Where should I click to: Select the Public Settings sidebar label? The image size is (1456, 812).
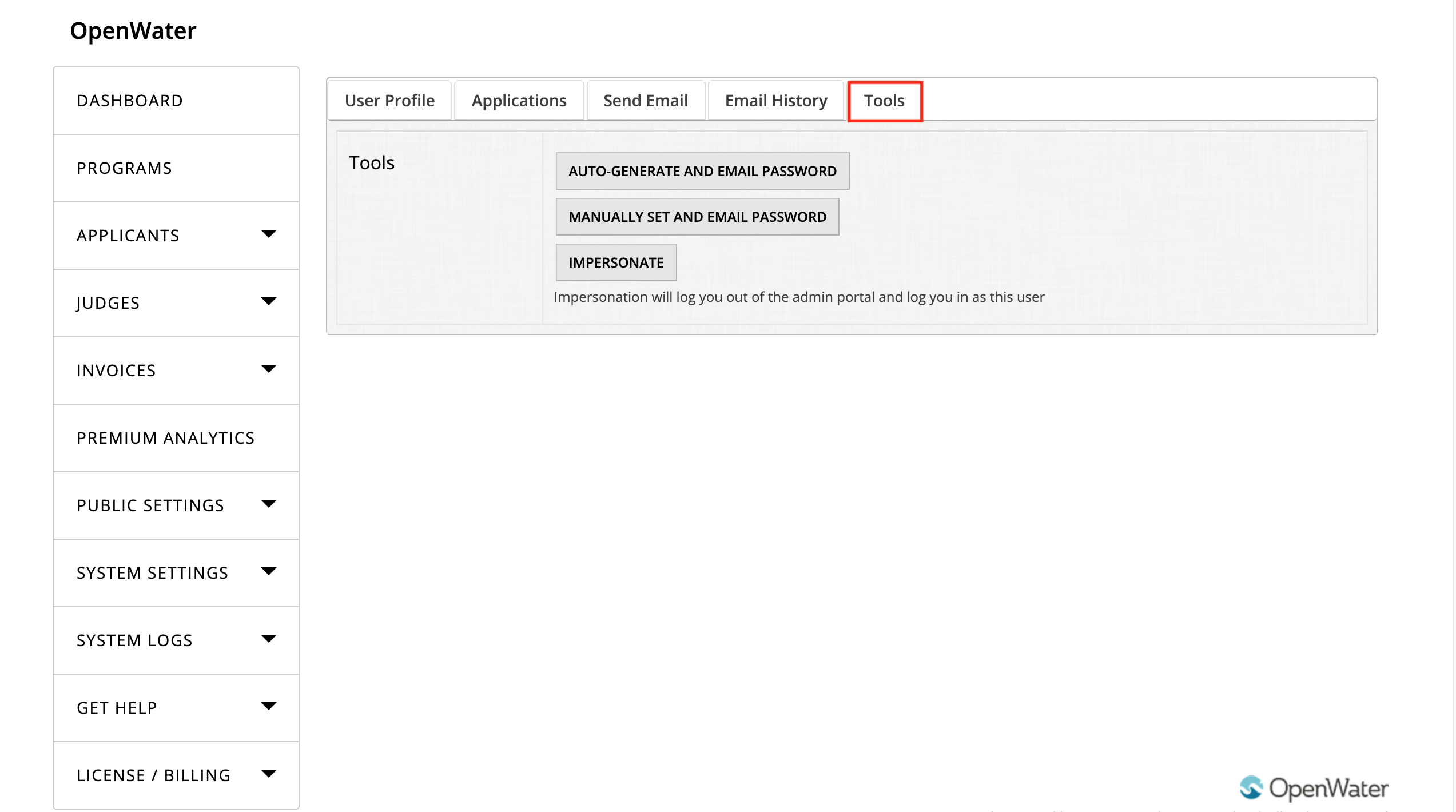pos(150,505)
